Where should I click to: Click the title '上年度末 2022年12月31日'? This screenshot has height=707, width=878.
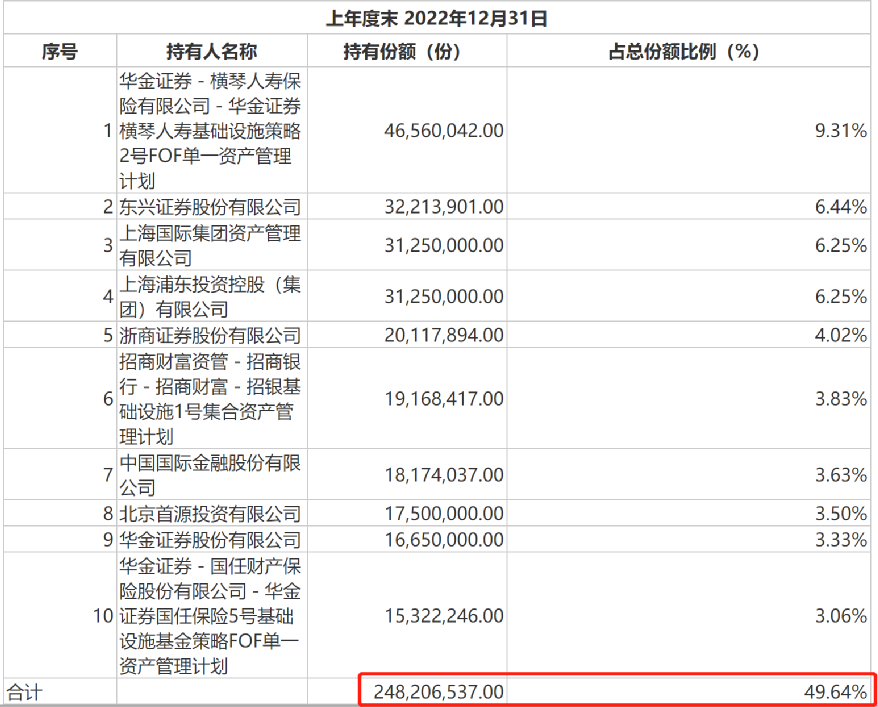(437, 18)
